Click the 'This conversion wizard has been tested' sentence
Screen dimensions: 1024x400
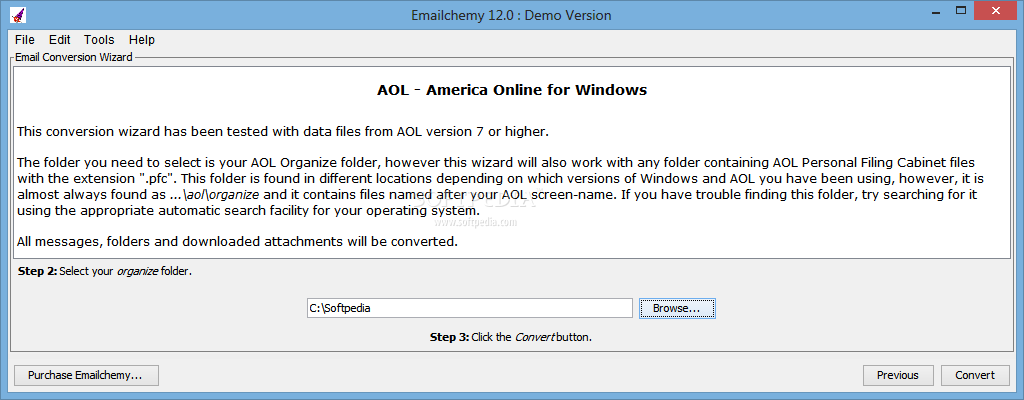(283, 131)
